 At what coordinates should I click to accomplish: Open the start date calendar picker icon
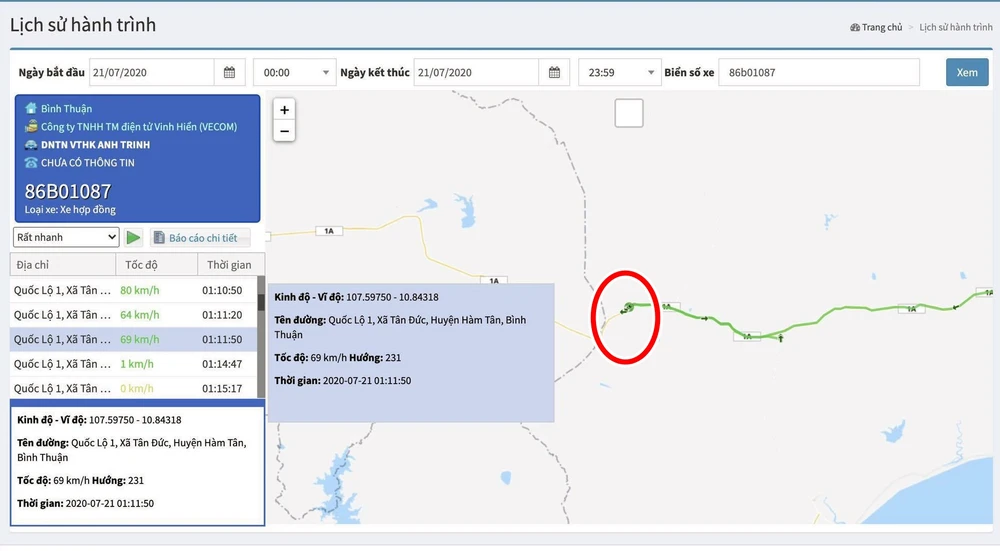click(229, 73)
